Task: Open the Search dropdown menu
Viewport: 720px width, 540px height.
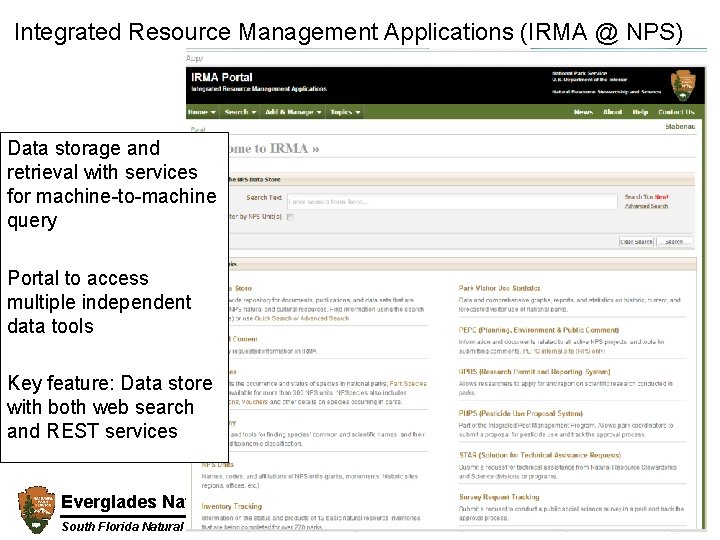Action: point(240,112)
